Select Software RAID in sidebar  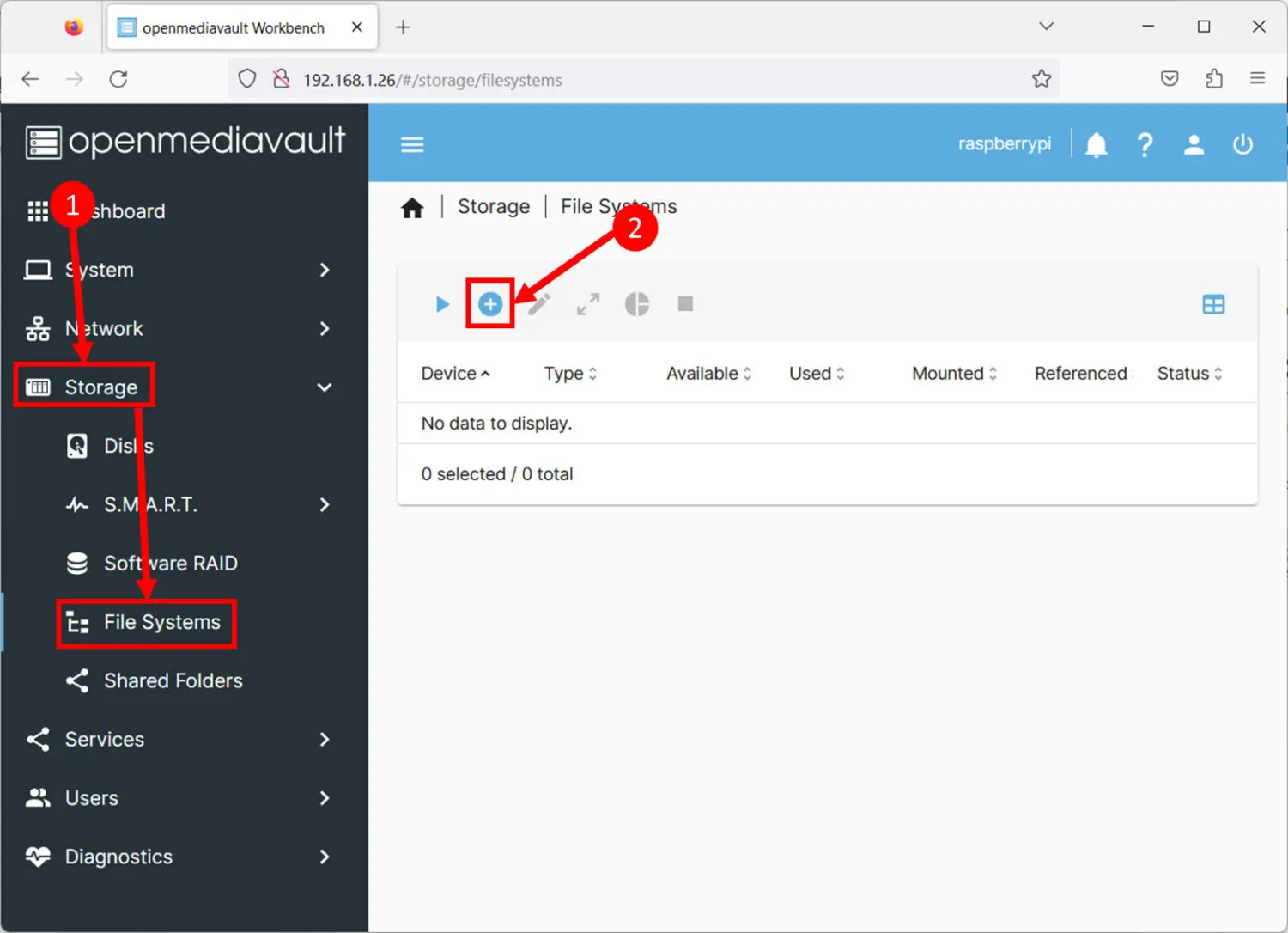[x=170, y=564]
